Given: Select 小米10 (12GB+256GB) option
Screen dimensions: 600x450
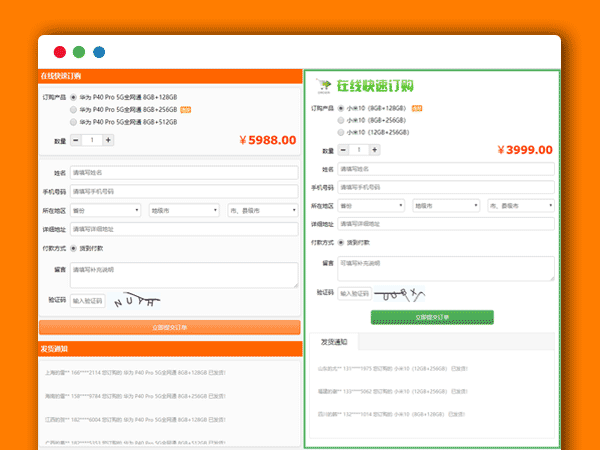Looking at the screenshot, I should [342, 131].
